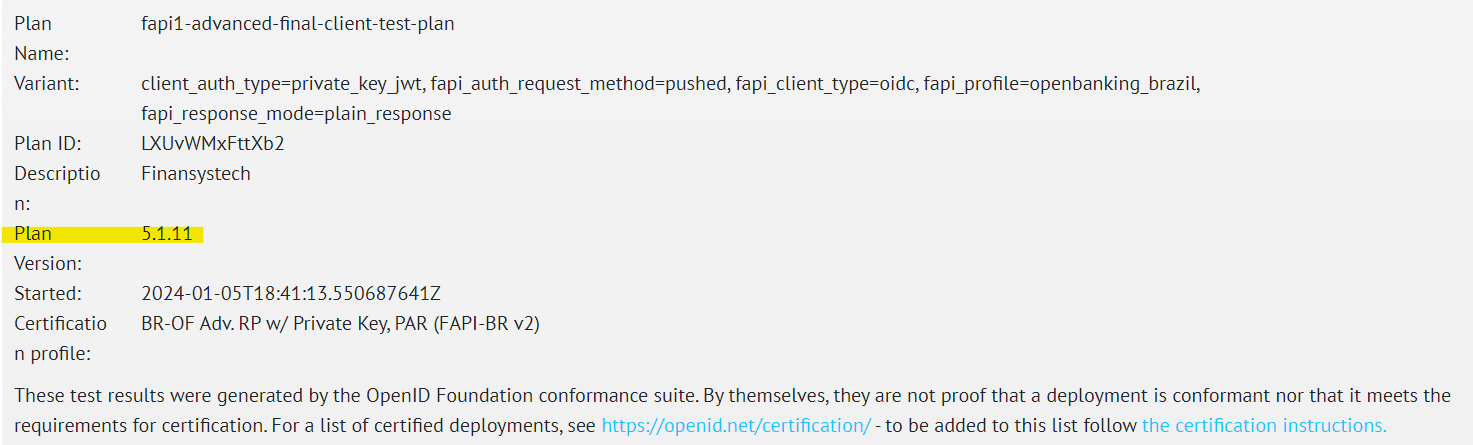This screenshot has height=445, width=1473.
Task: Click the fapi_client_type=oidc variant text
Action: coord(825,84)
